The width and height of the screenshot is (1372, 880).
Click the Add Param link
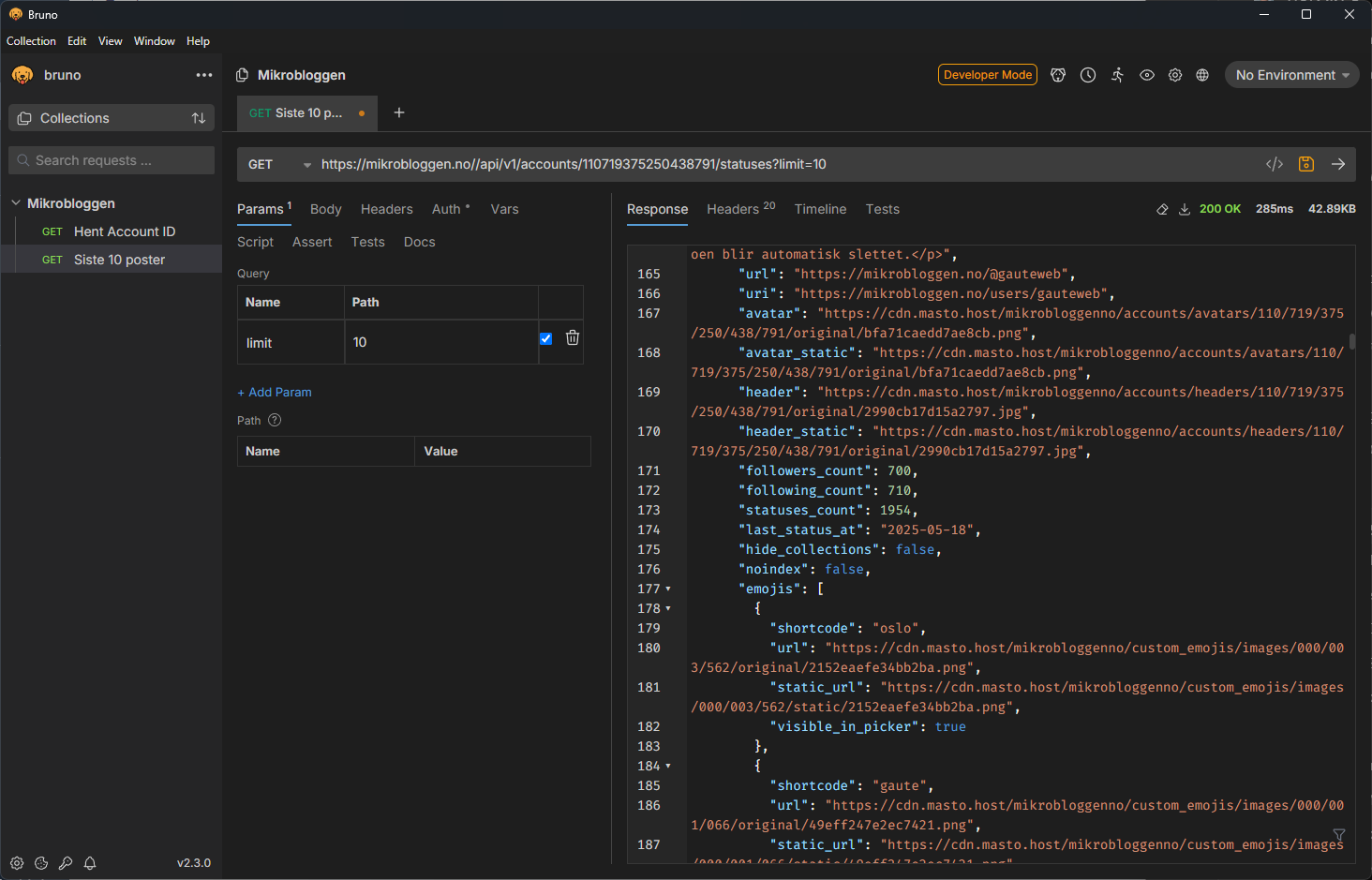click(275, 393)
